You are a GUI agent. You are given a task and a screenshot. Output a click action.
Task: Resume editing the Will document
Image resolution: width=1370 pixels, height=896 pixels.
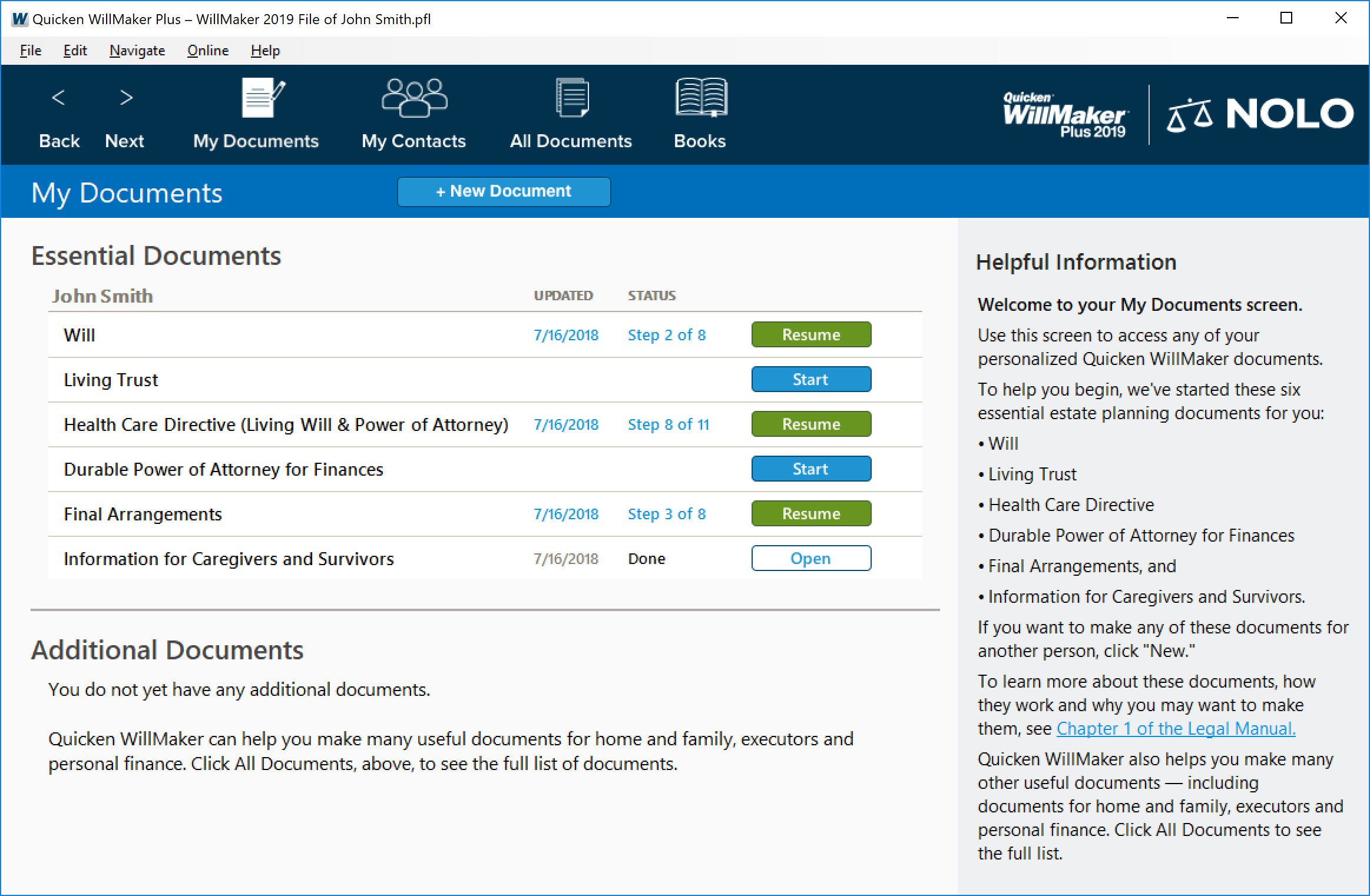click(811, 334)
